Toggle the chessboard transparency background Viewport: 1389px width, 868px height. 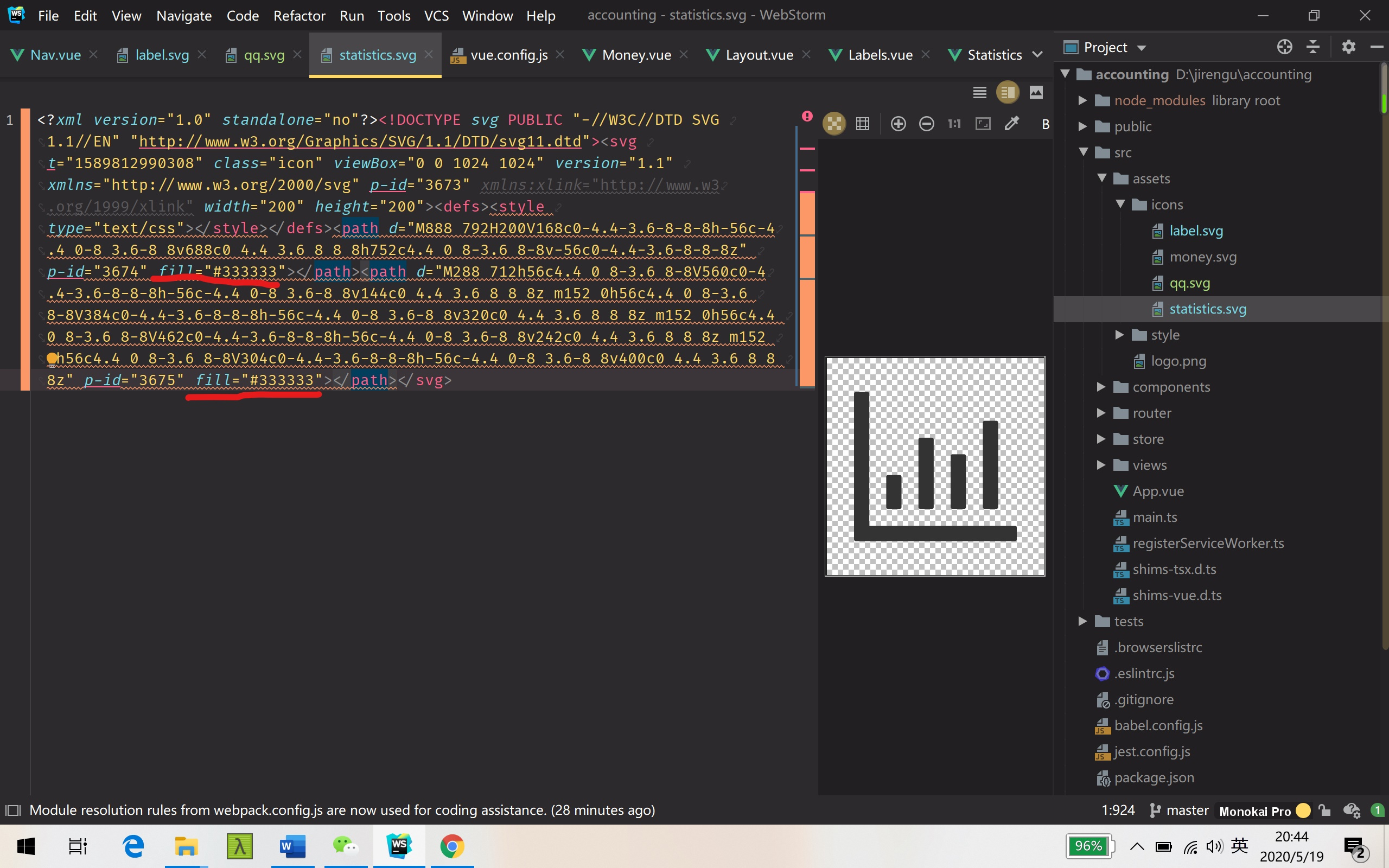point(834,124)
